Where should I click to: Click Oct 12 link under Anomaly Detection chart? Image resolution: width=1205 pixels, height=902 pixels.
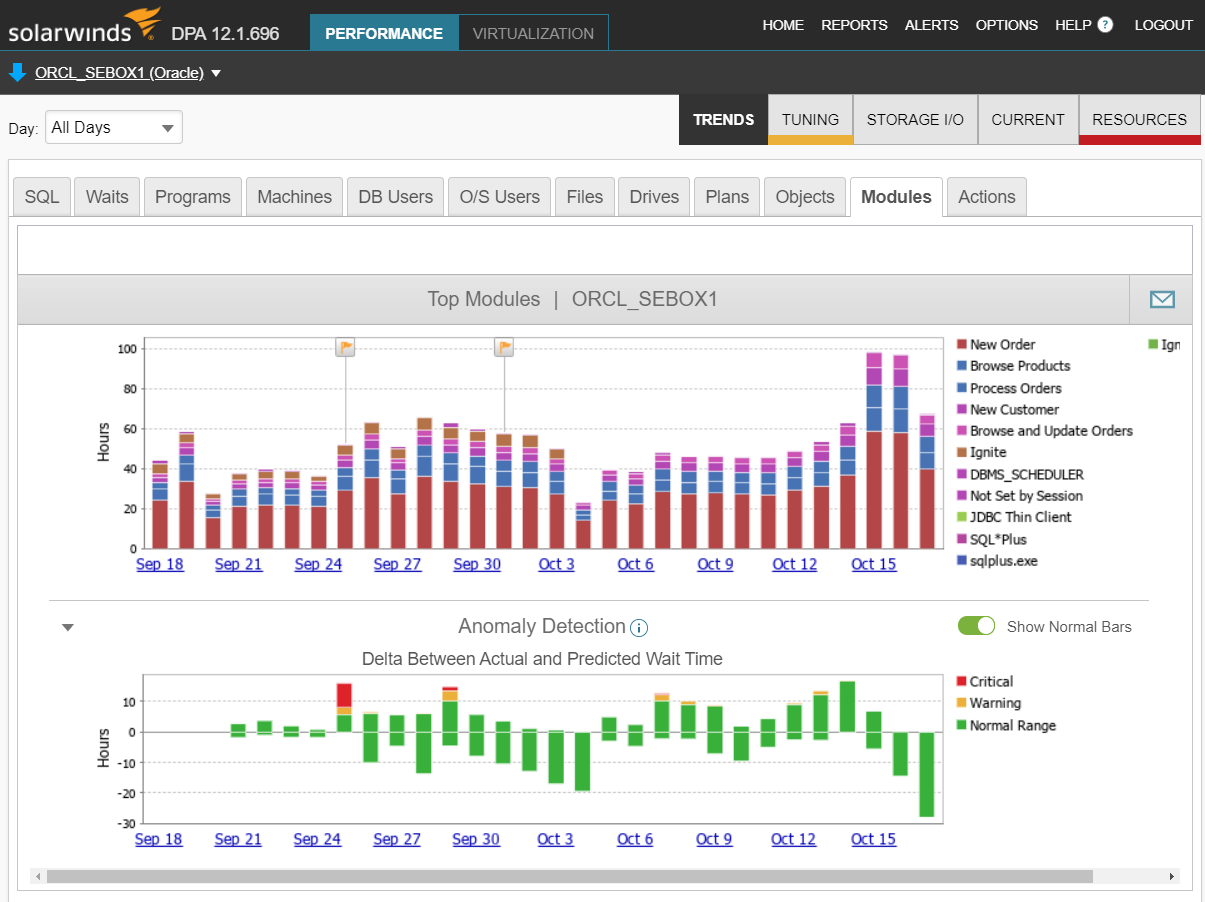(x=793, y=839)
